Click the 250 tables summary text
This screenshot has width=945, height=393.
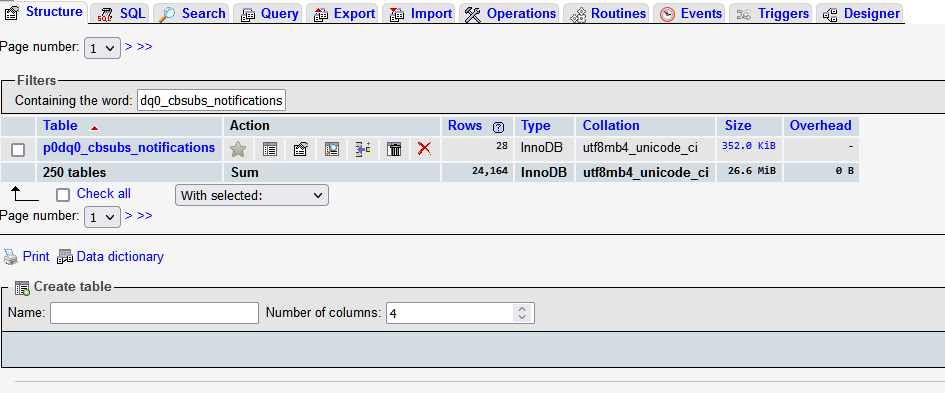(x=75, y=173)
